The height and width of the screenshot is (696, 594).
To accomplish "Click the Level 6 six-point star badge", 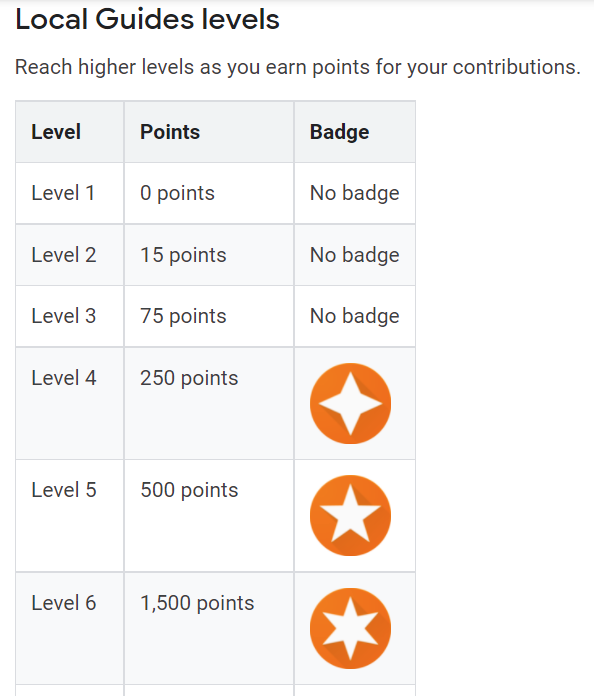I will [350, 629].
